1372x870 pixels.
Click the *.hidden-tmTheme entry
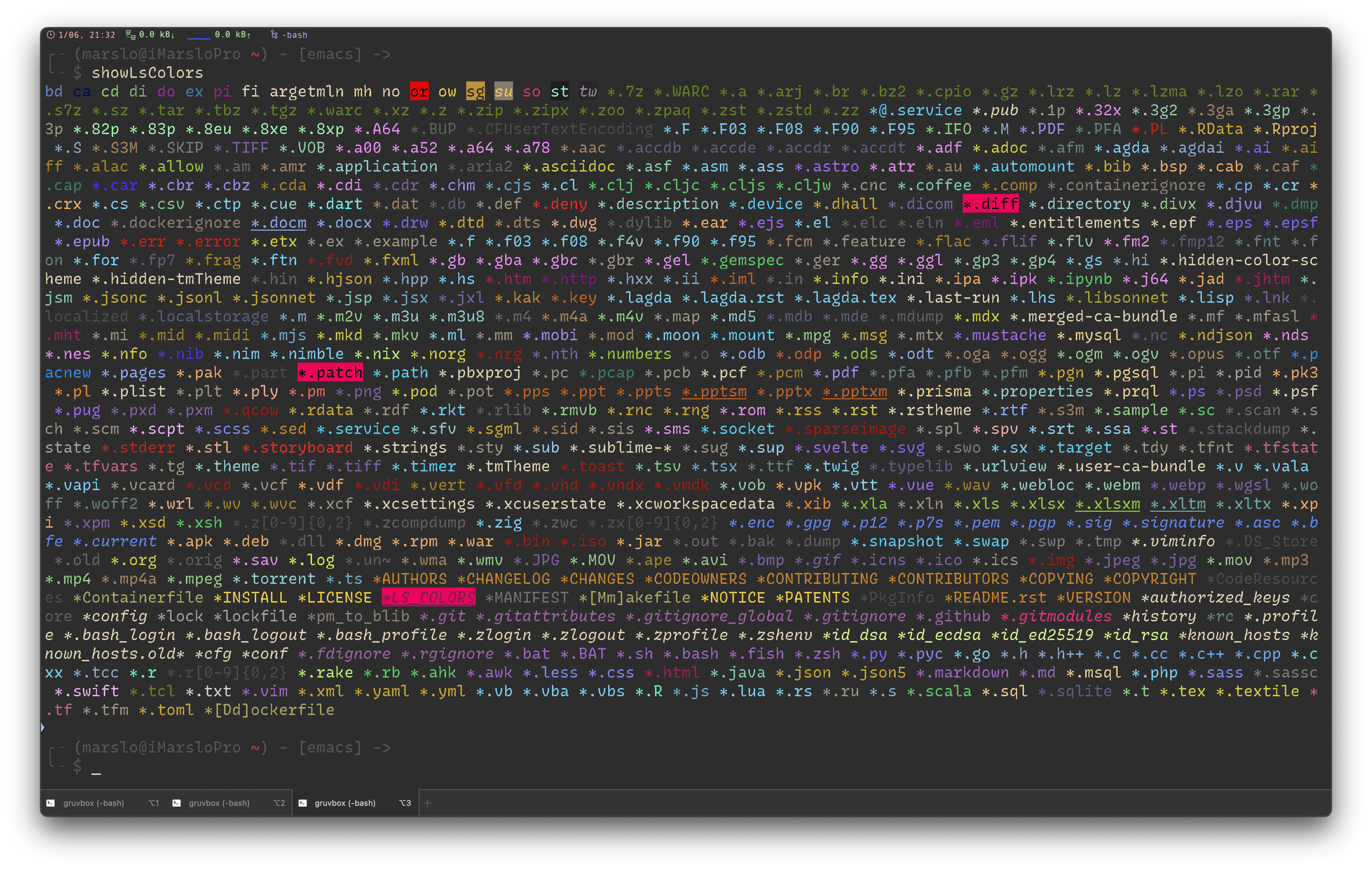[x=166, y=279]
